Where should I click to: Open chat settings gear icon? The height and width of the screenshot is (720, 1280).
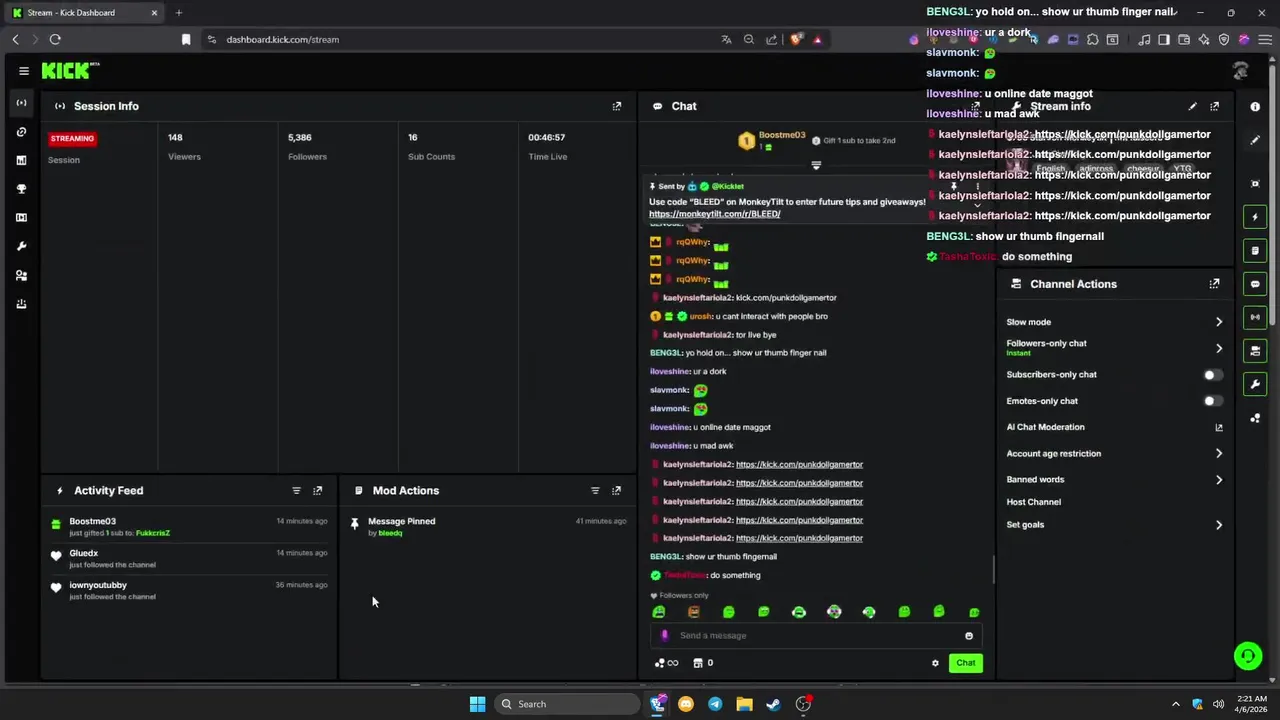tap(936, 663)
